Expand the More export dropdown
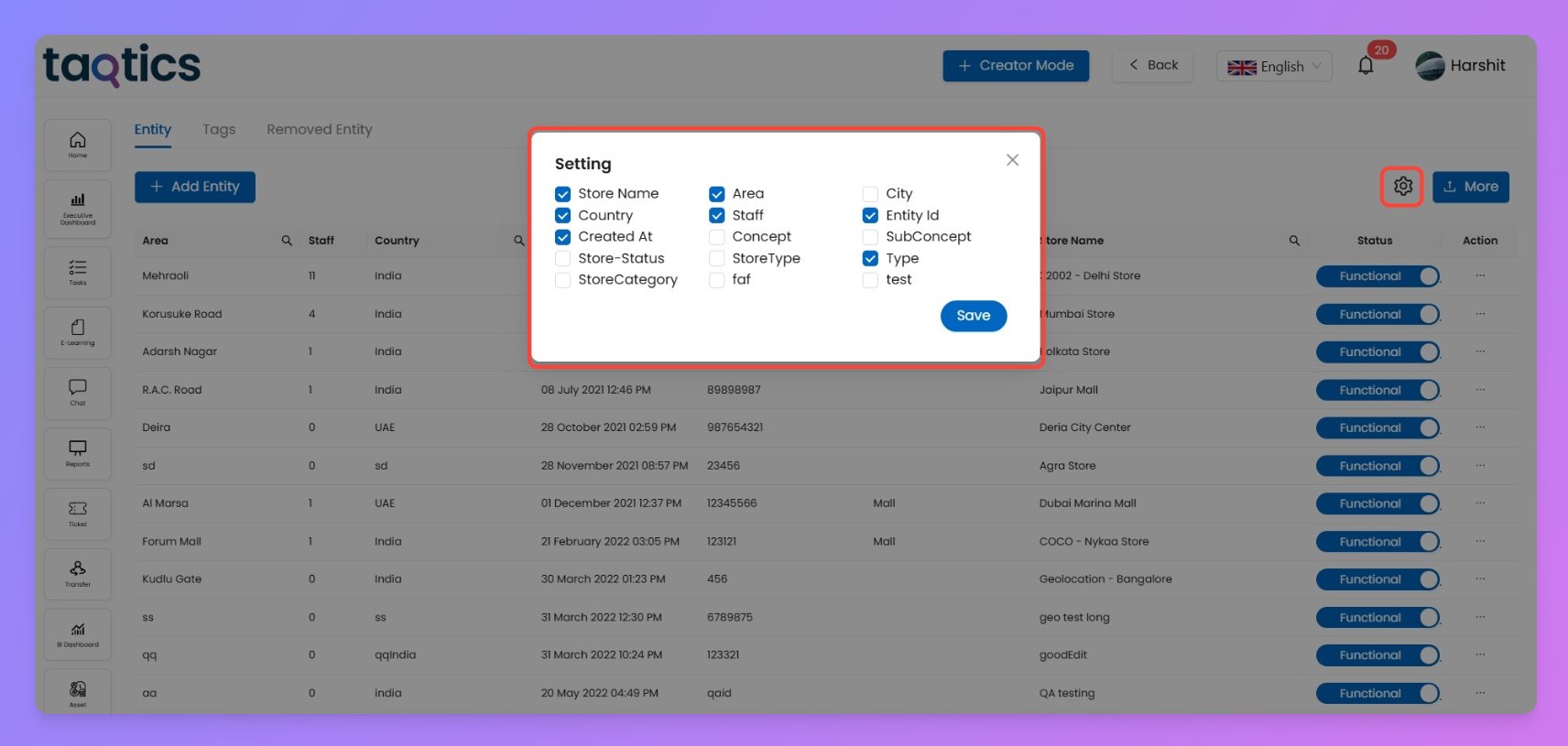1568x746 pixels. (x=1470, y=187)
